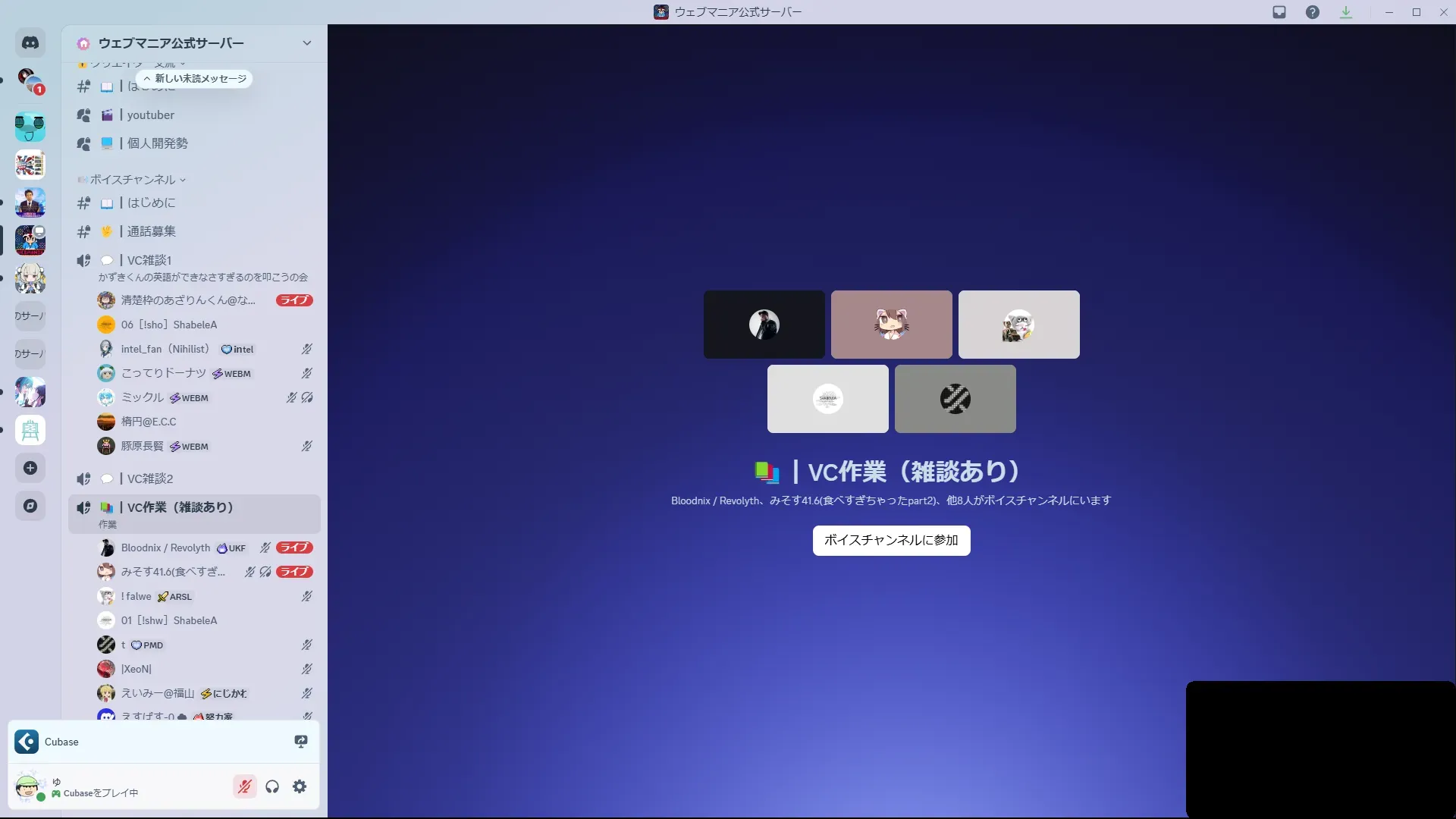
Task: Toggle headphone deafen button
Action: (x=272, y=786)
